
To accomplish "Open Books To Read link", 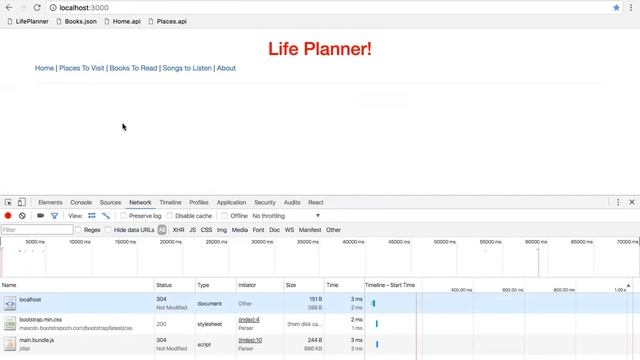I will pos(133,68).
